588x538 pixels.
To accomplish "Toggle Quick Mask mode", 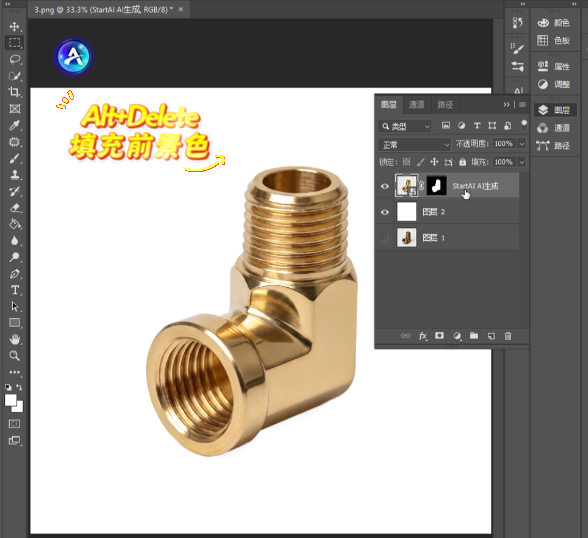I will point(14,424).
